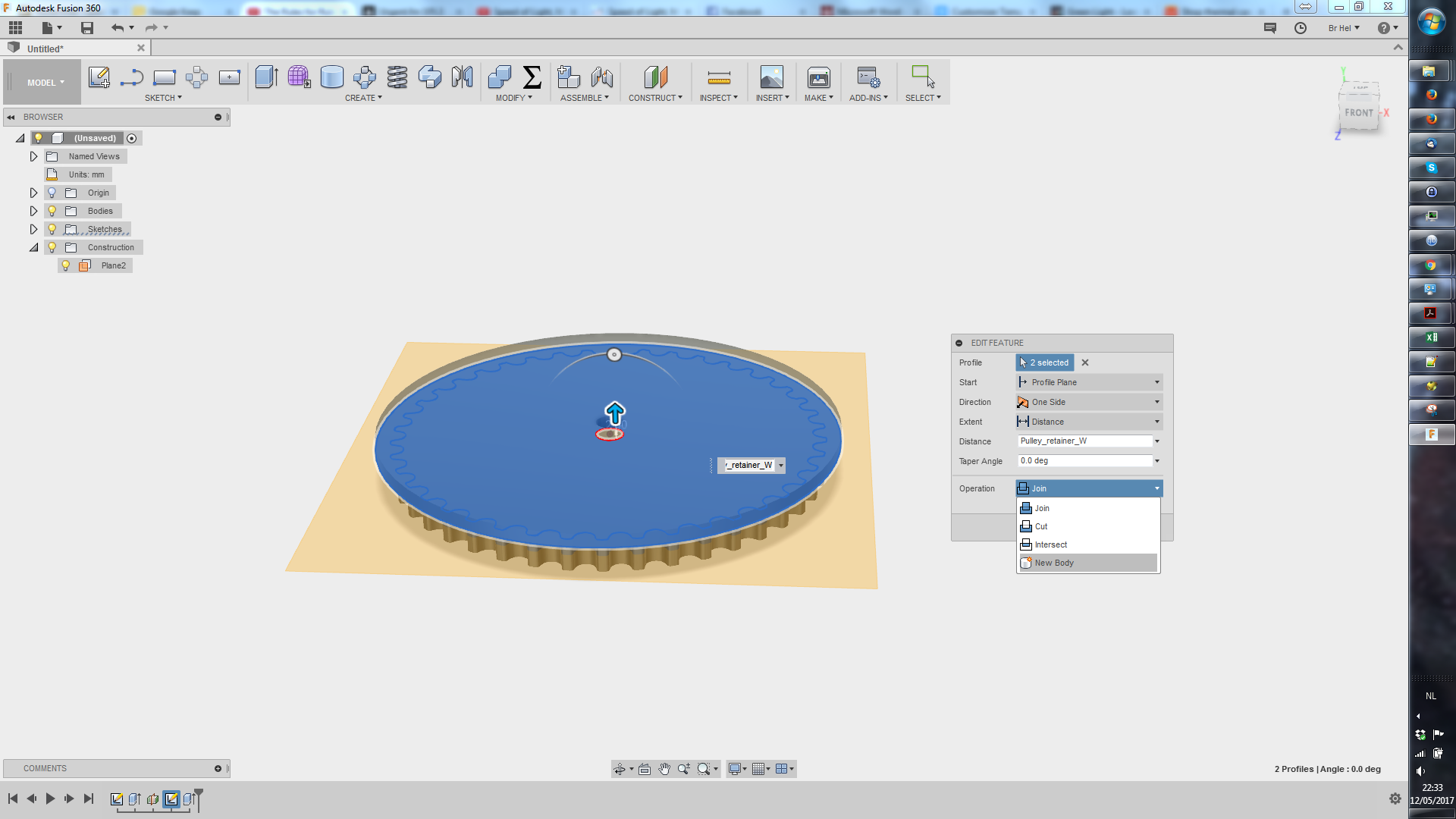This screenshot has width=1456, height=819.
Task: Click the Mirror tool icon
Action: point(462,77)
